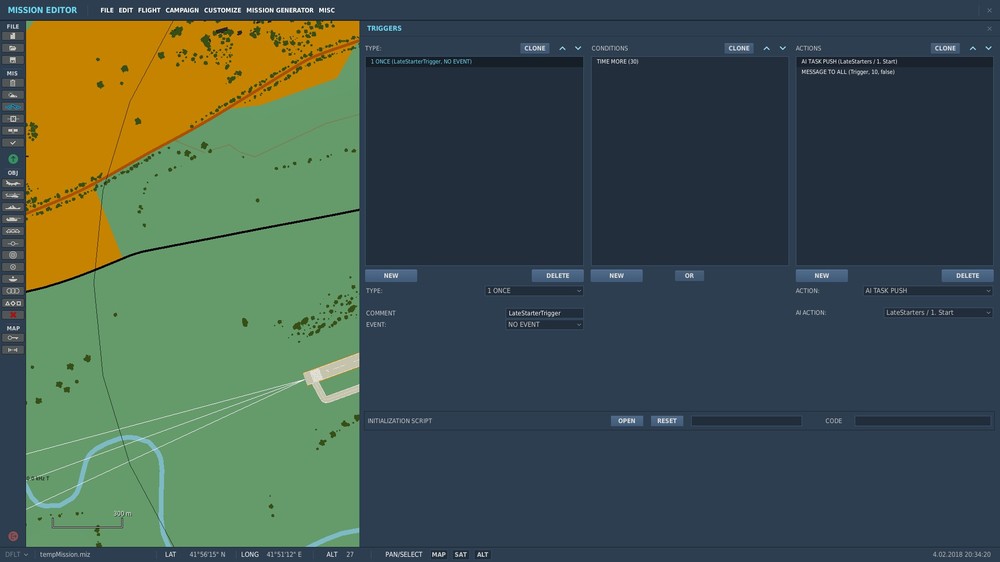Click the red X remove object icon
Viewport: 1000px width, 562px height.
click(x=12, y=315)
